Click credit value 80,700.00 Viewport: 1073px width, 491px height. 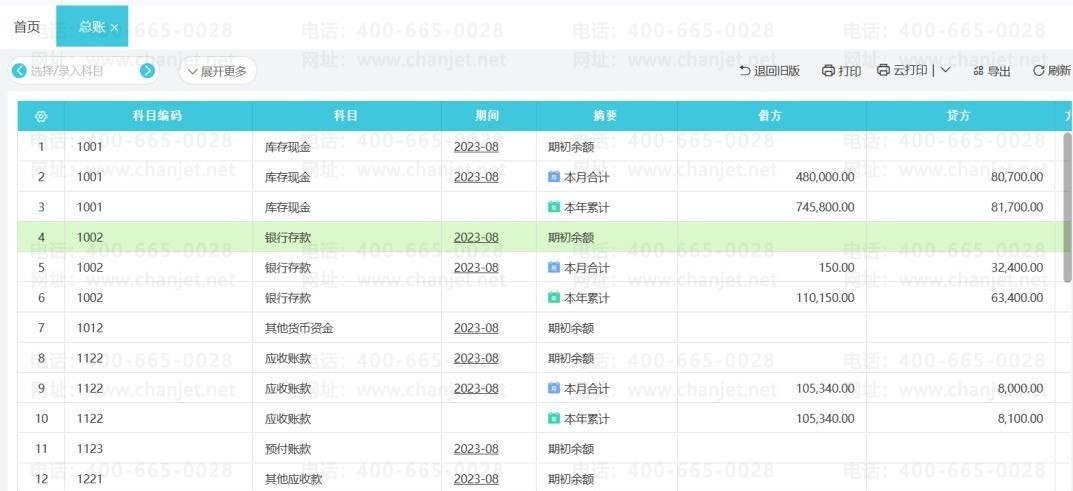(x=1018, y=176)
